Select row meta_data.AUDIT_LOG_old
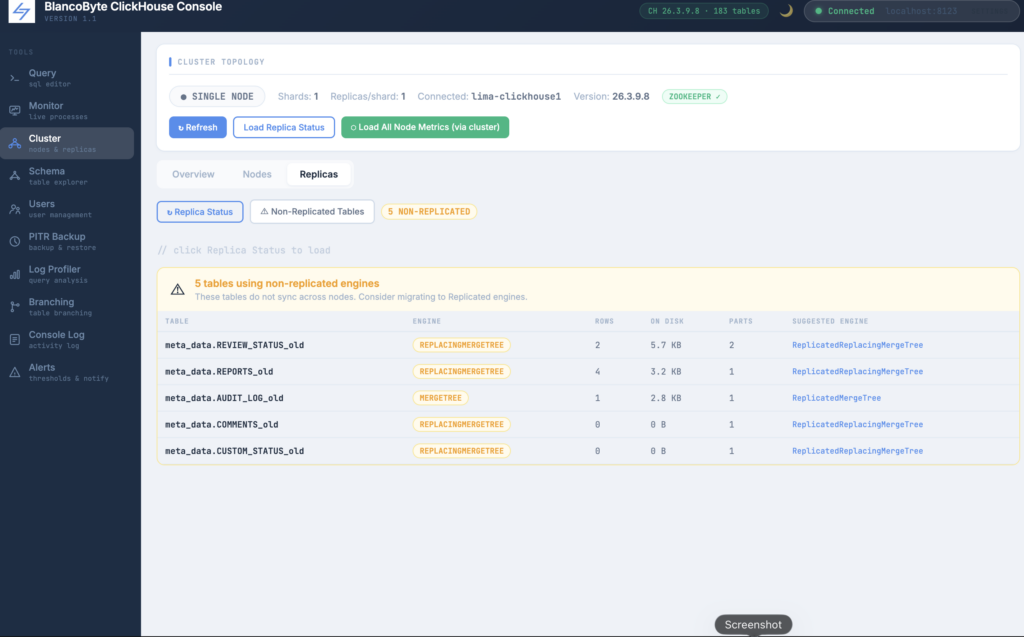This screenshot has width=1024, height=637. [x=588, y=398]
